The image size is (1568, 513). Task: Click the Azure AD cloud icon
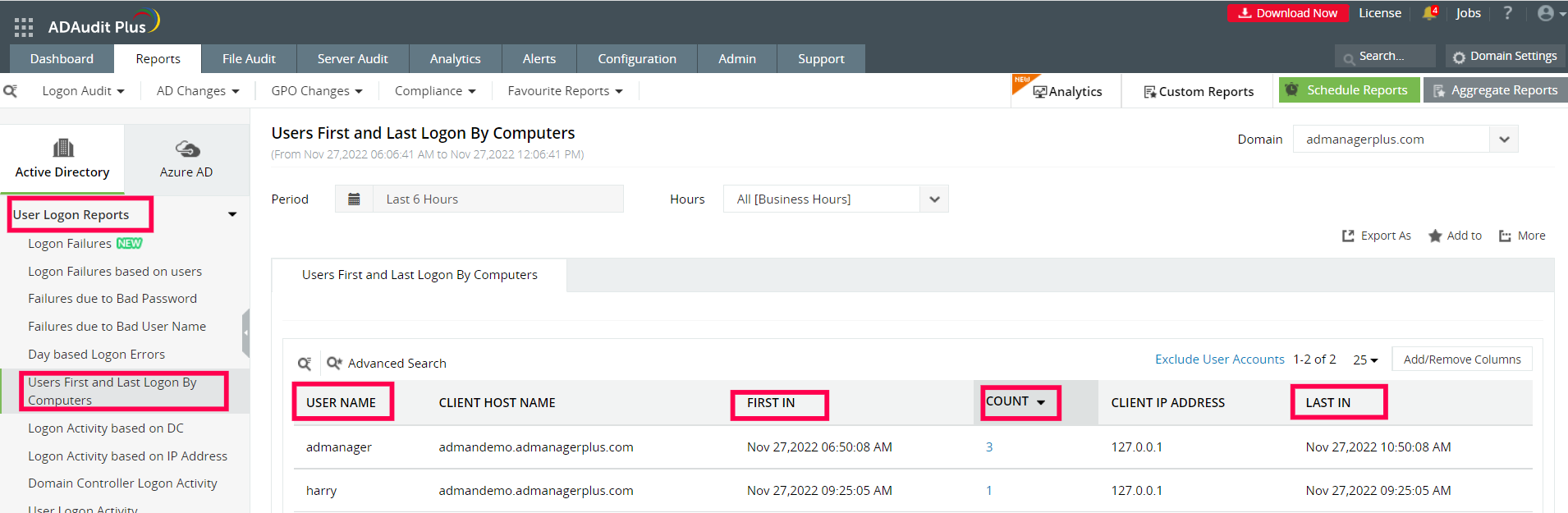187,149
